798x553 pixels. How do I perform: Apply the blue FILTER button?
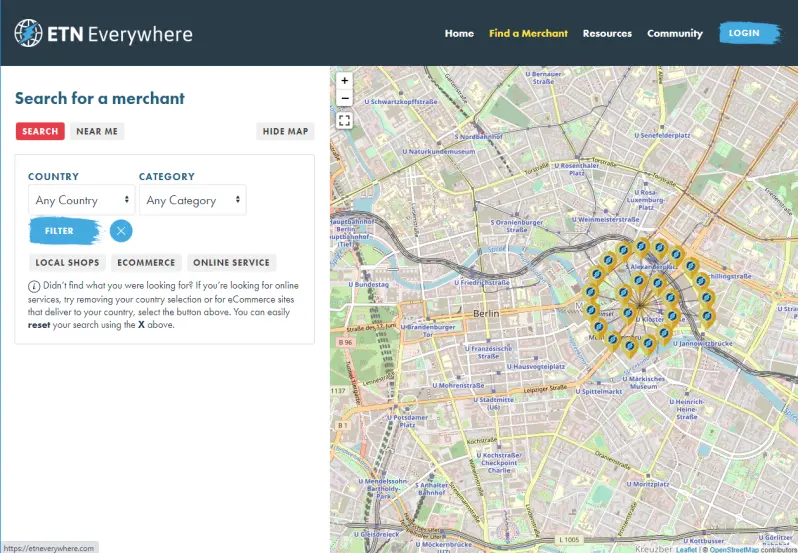[66, 231]
